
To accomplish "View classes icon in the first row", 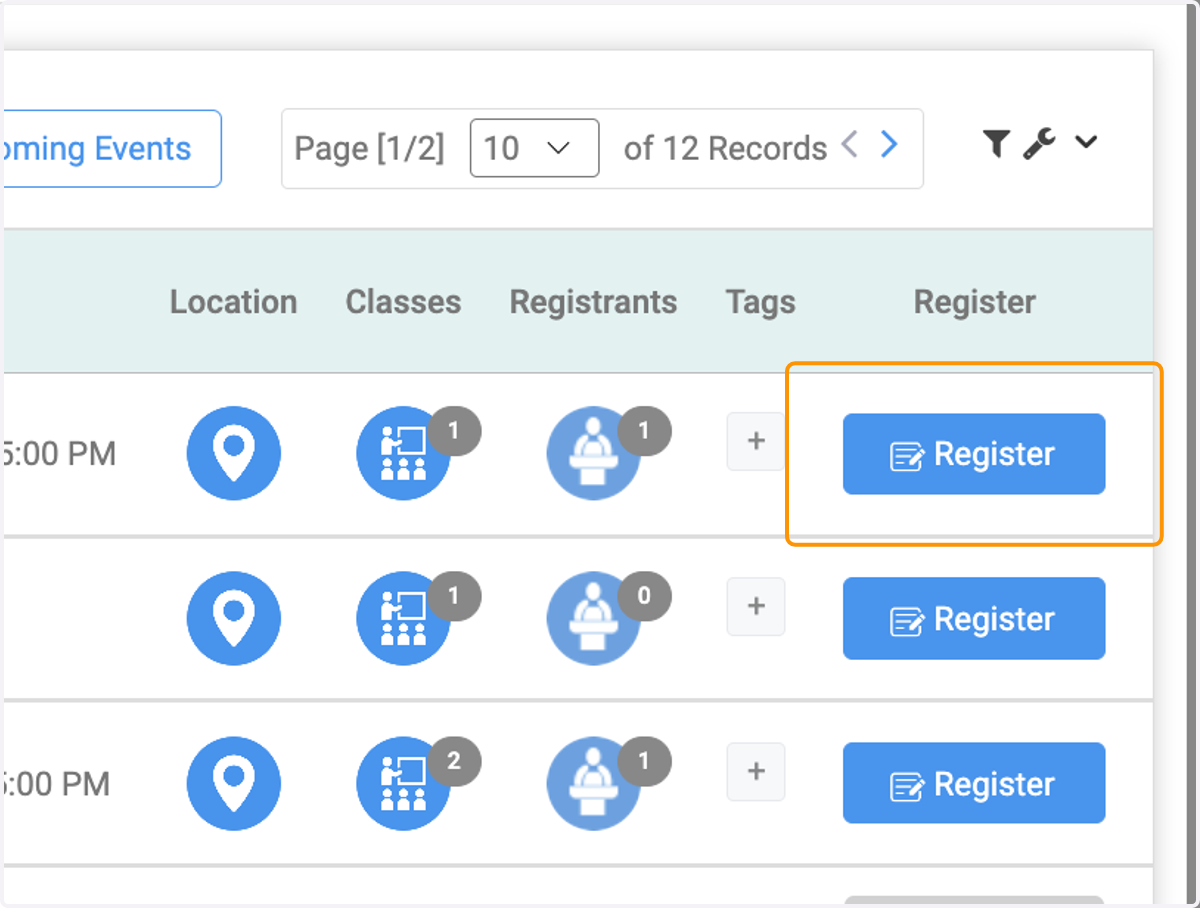I will point(404,453).
